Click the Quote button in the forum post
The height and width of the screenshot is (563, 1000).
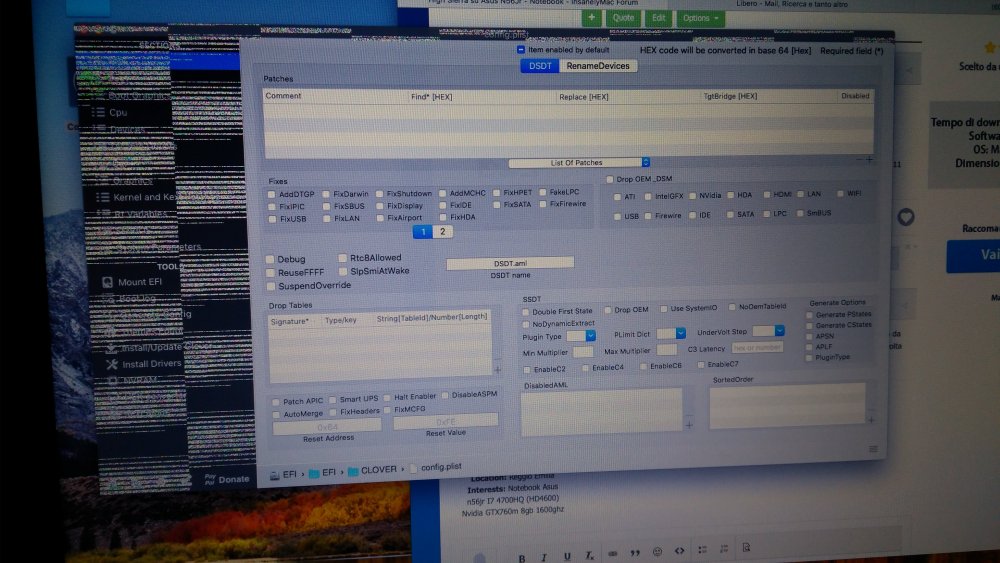[623, 18]
